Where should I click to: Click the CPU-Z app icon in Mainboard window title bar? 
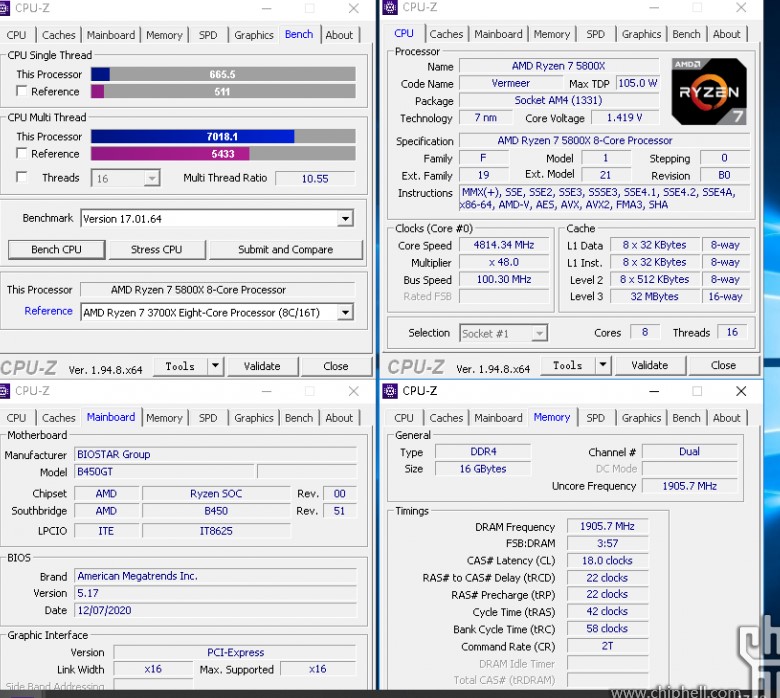(4, 391)
